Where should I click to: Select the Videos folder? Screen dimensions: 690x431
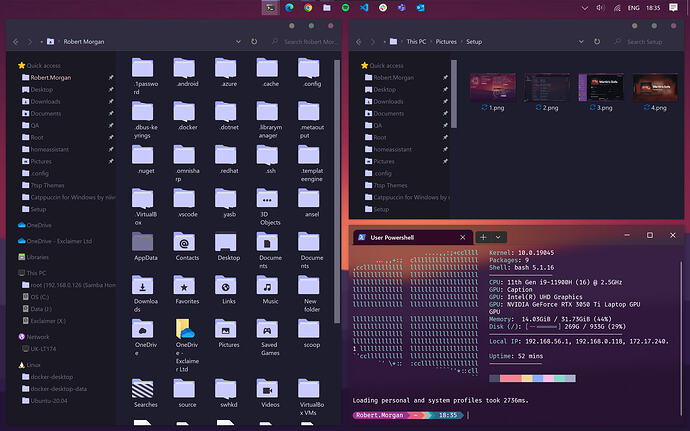click(268, 394)
